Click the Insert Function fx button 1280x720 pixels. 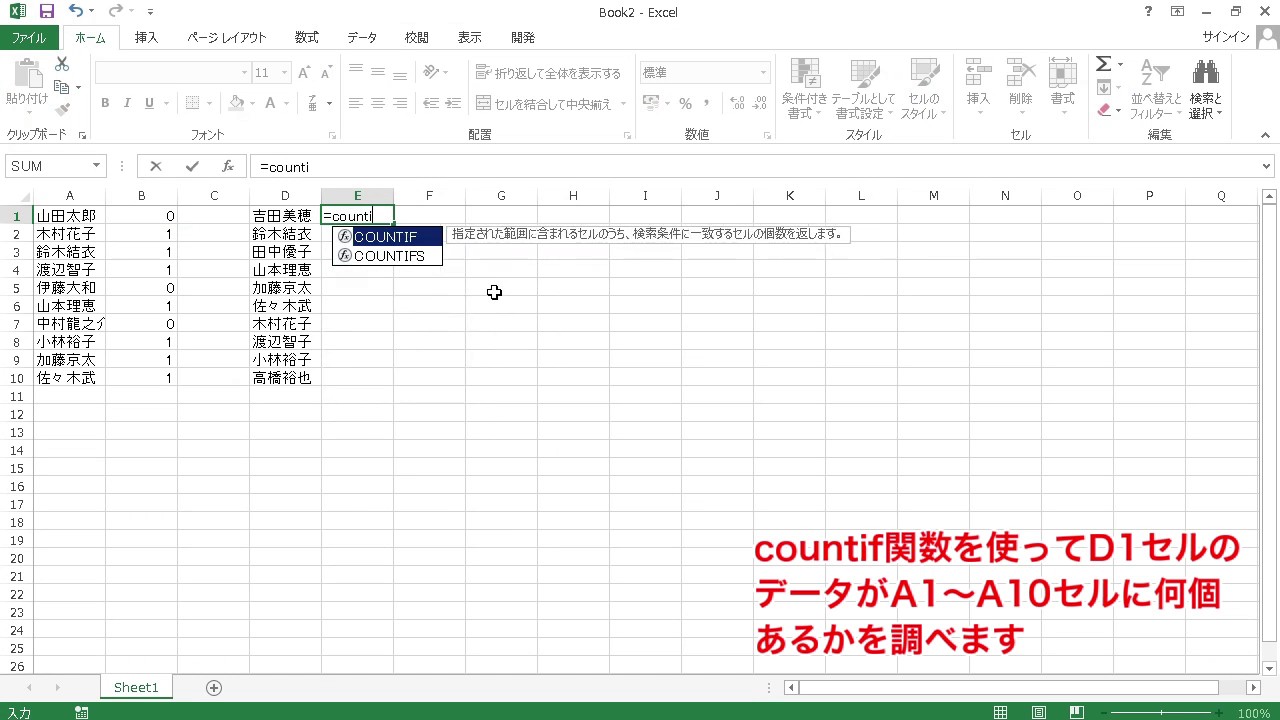point(228,166)
